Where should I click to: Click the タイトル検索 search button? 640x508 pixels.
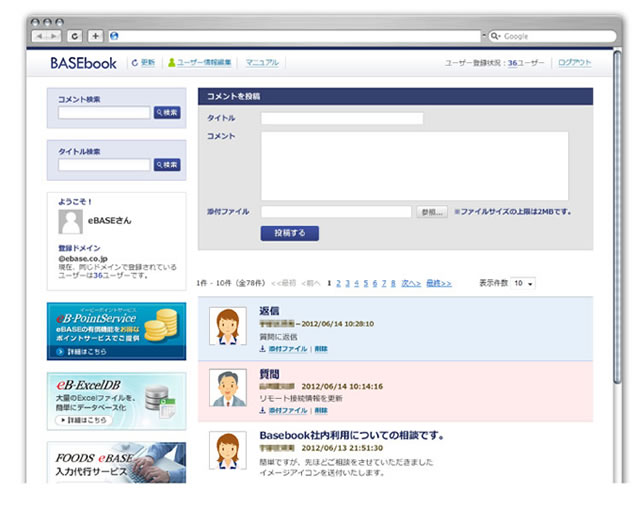click(167, 165)
